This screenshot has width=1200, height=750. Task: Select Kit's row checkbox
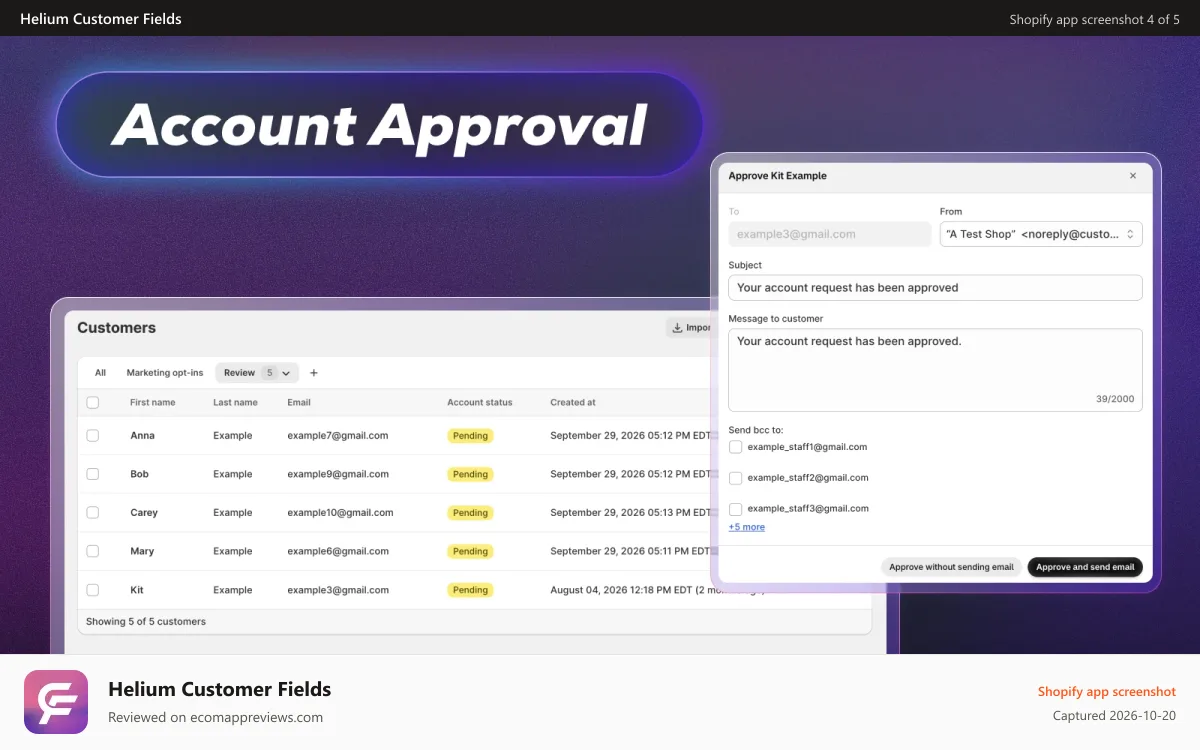pos(93,590)
